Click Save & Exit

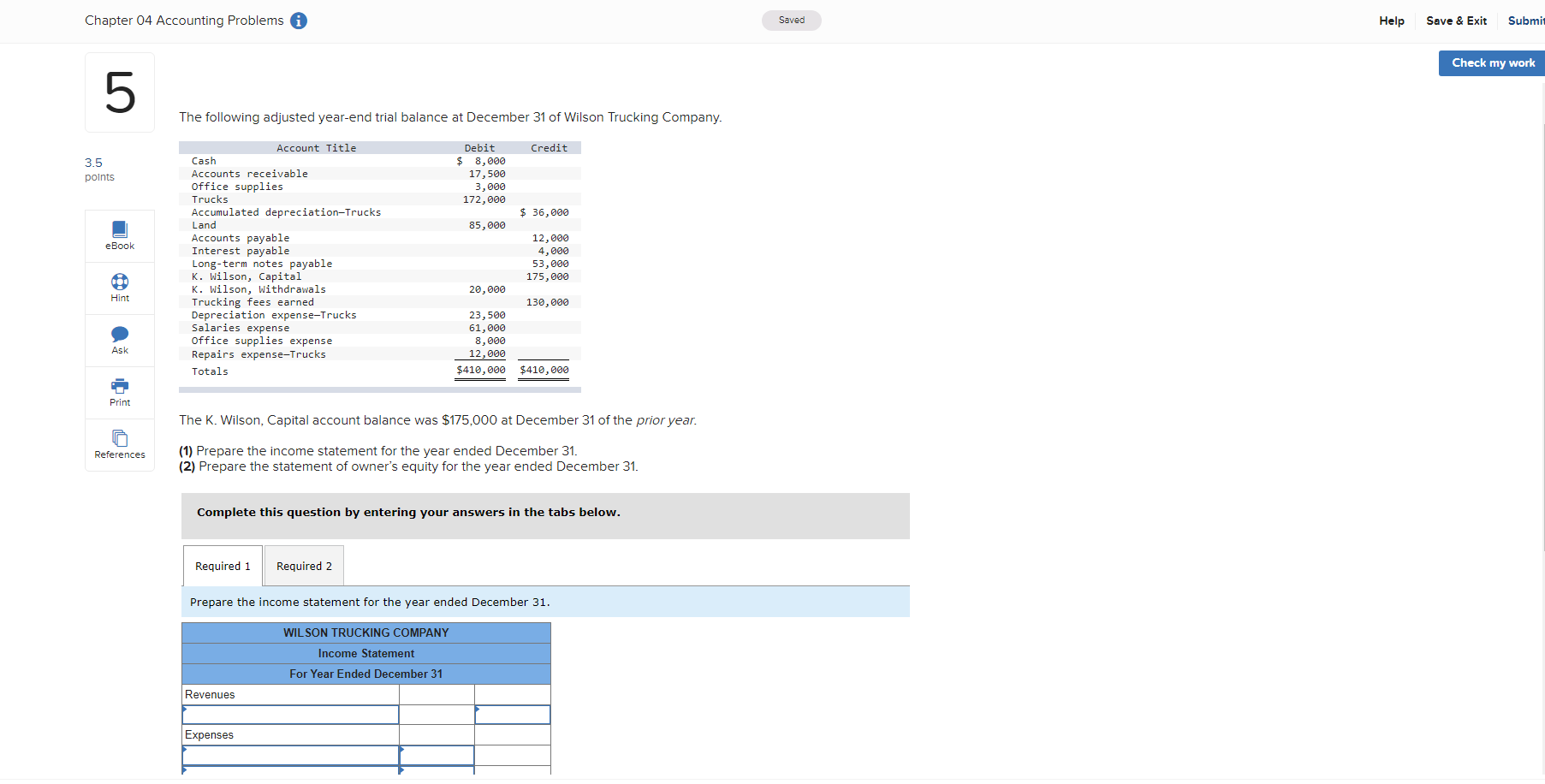(1457, 21)
